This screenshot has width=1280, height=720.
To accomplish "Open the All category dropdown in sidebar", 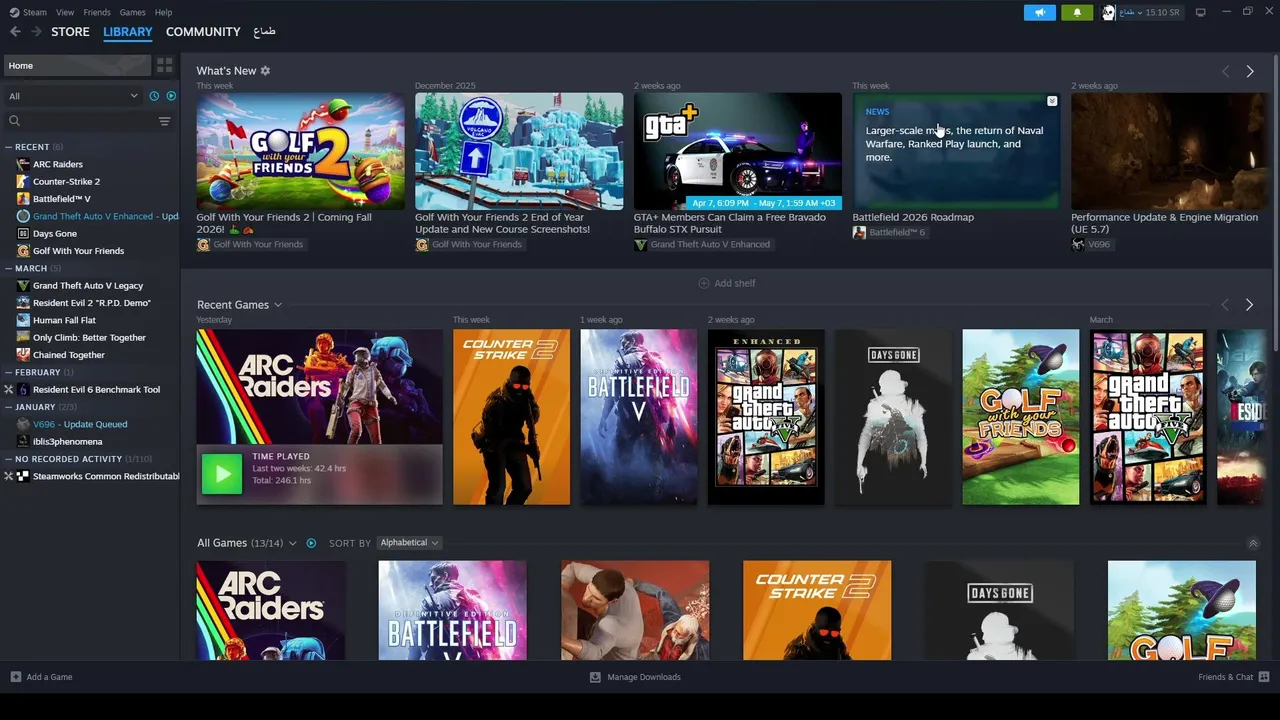I will [x=73, y=96].
